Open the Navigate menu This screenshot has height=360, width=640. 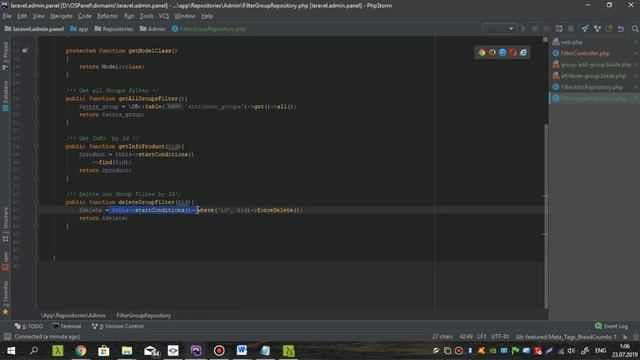pyautogui.click(x=61, y=16)
